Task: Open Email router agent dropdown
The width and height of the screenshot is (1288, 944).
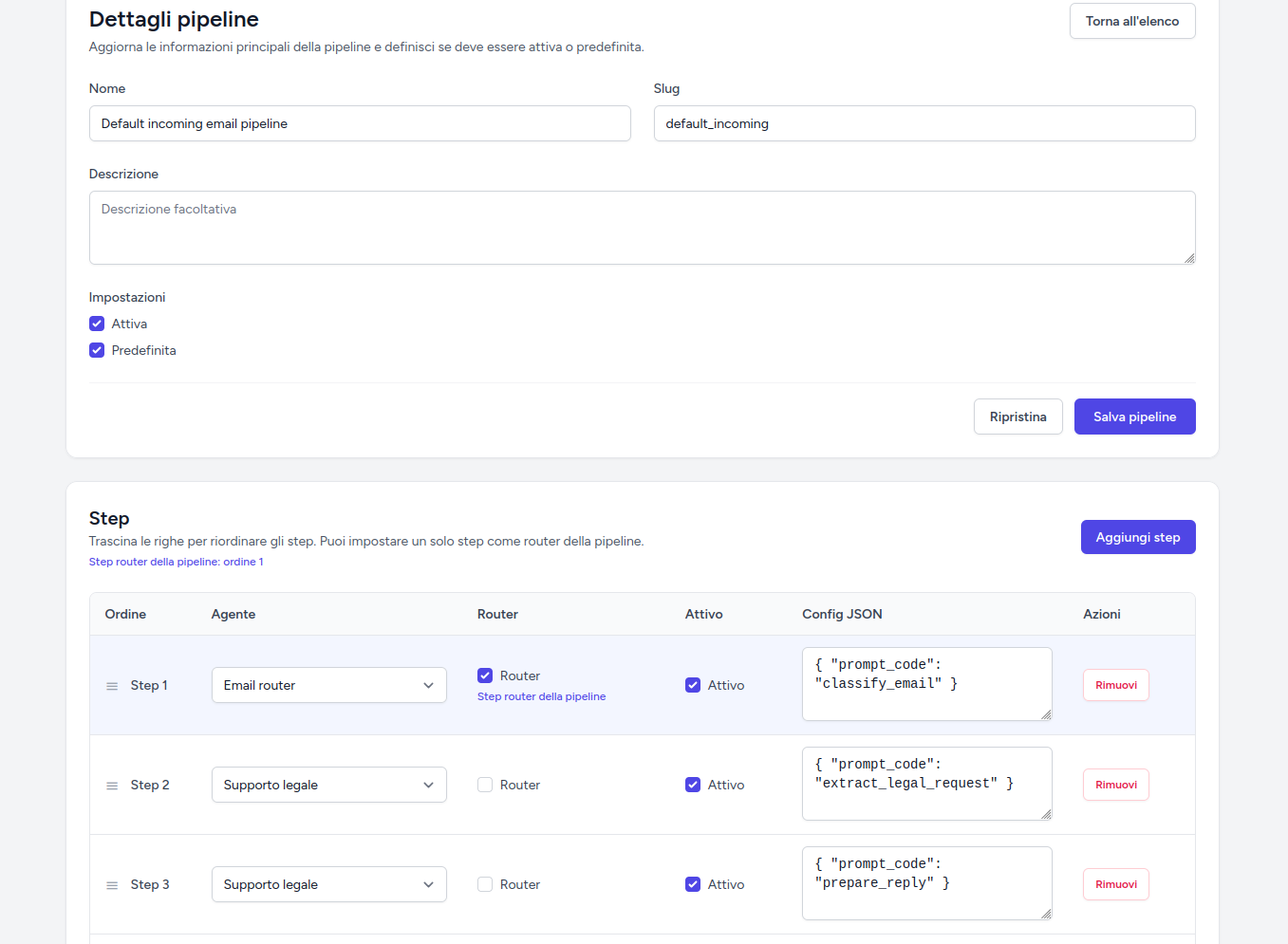Action: coord(328,685)
